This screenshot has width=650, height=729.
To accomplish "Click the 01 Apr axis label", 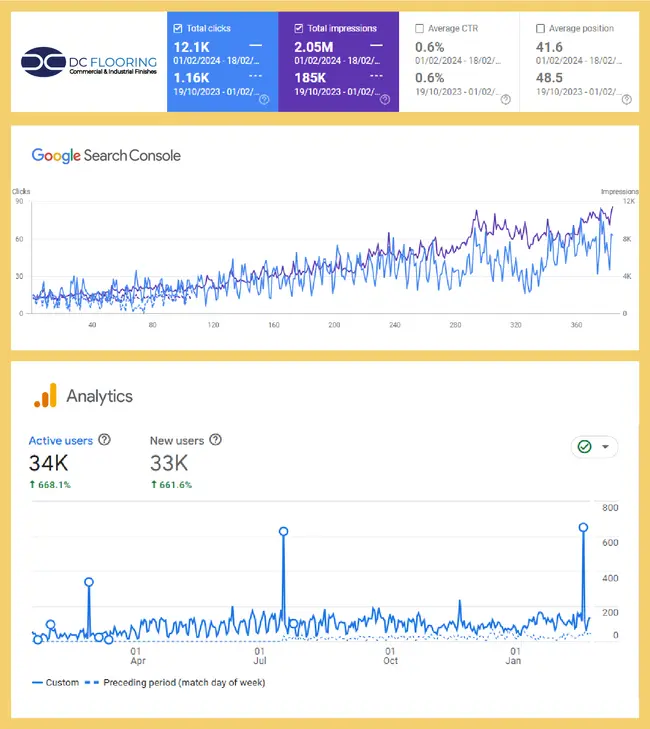I will [137, 656].
